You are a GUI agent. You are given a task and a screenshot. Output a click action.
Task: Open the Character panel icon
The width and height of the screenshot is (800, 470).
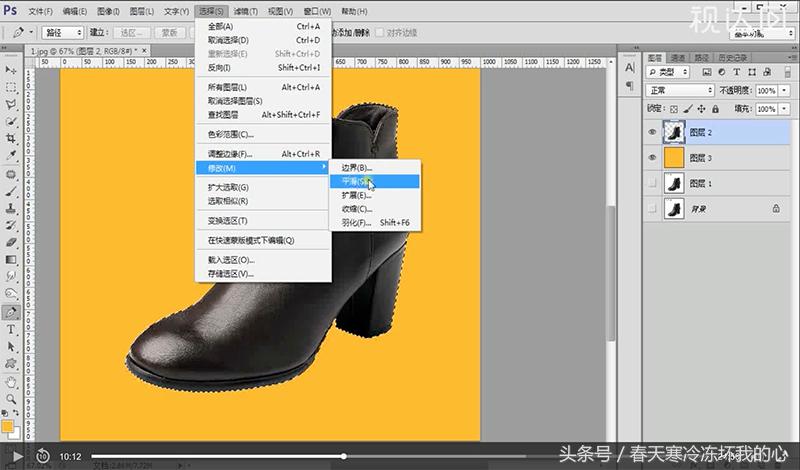630,68
